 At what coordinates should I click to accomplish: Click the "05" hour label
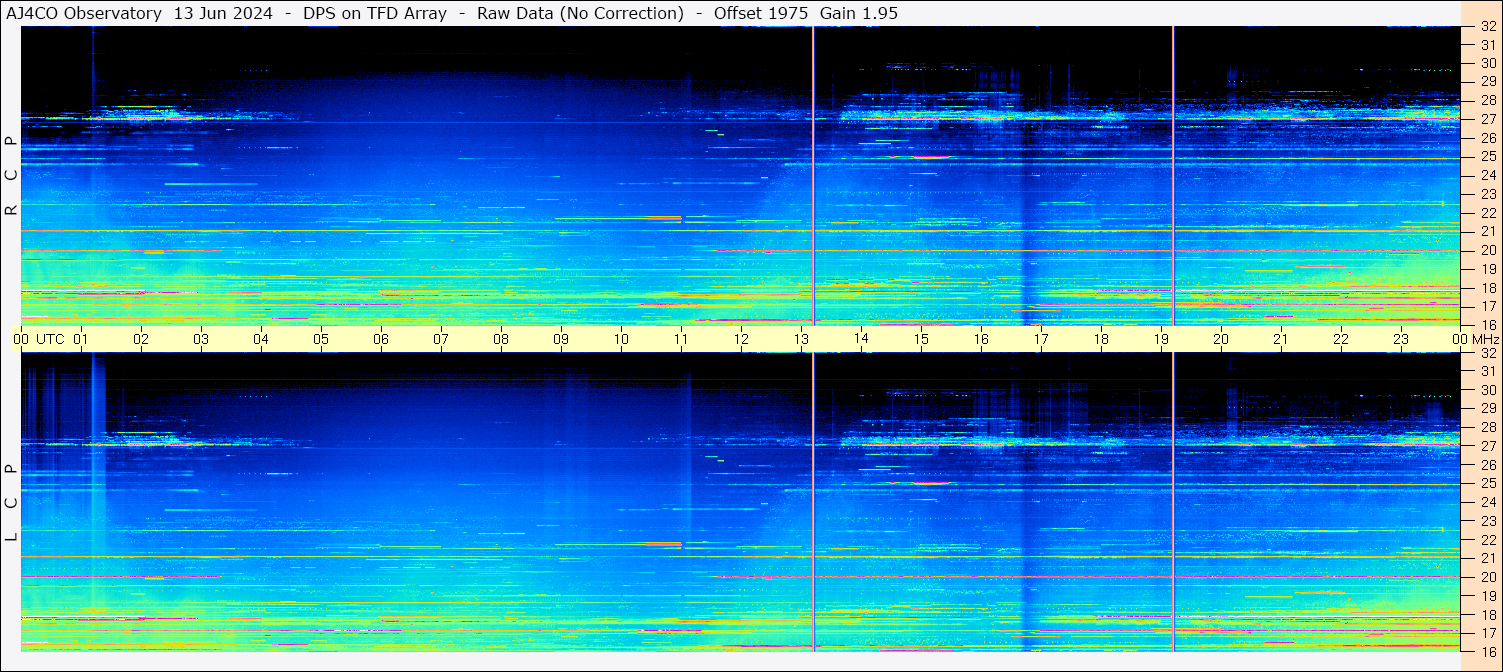tap(321, 339)
